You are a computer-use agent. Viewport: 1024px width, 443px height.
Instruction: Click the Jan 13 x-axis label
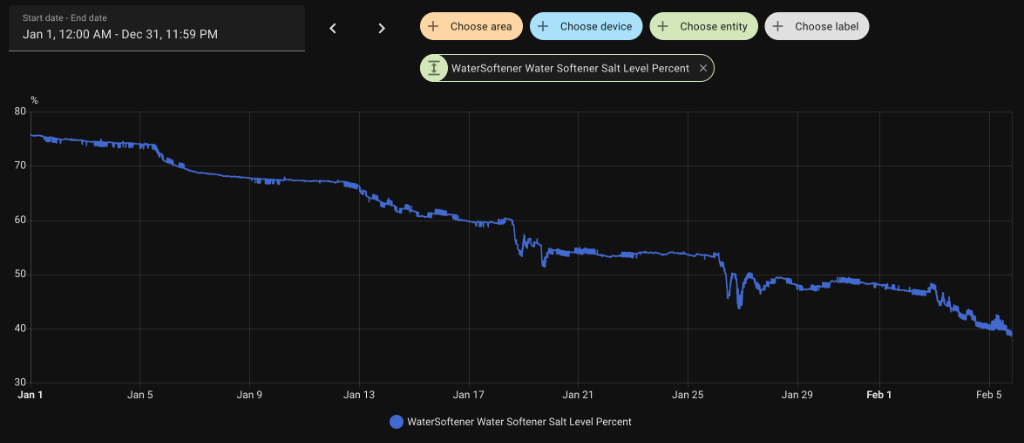point(360,394)
